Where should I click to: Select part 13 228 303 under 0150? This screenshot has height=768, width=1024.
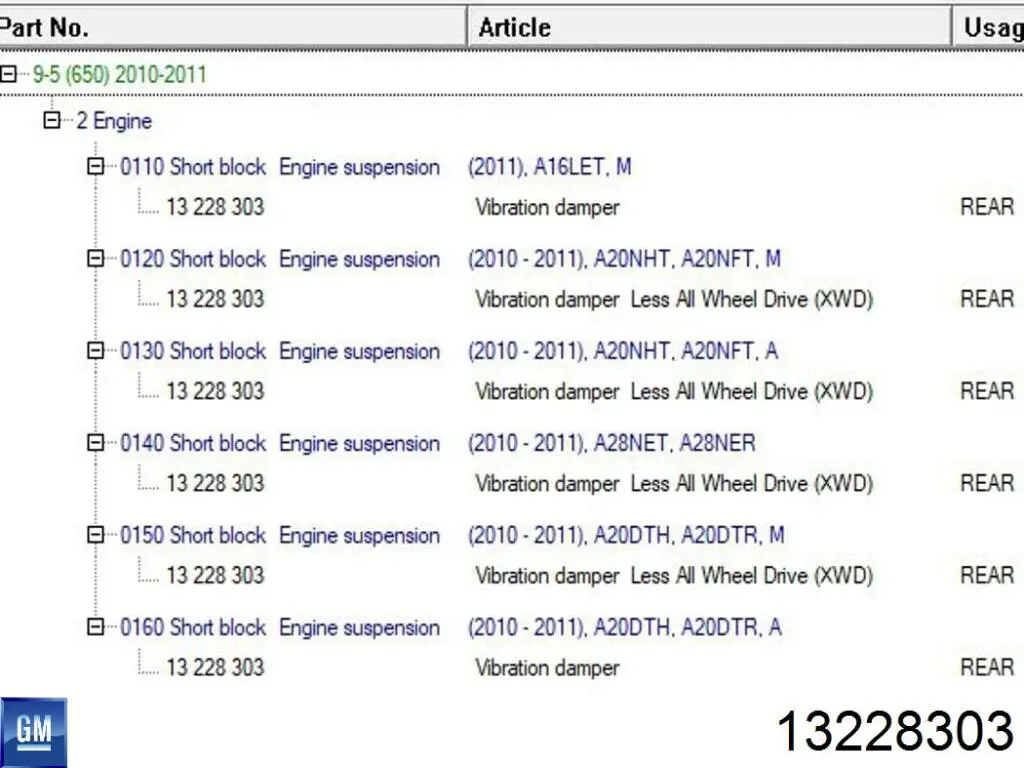(x=216, y=575)
